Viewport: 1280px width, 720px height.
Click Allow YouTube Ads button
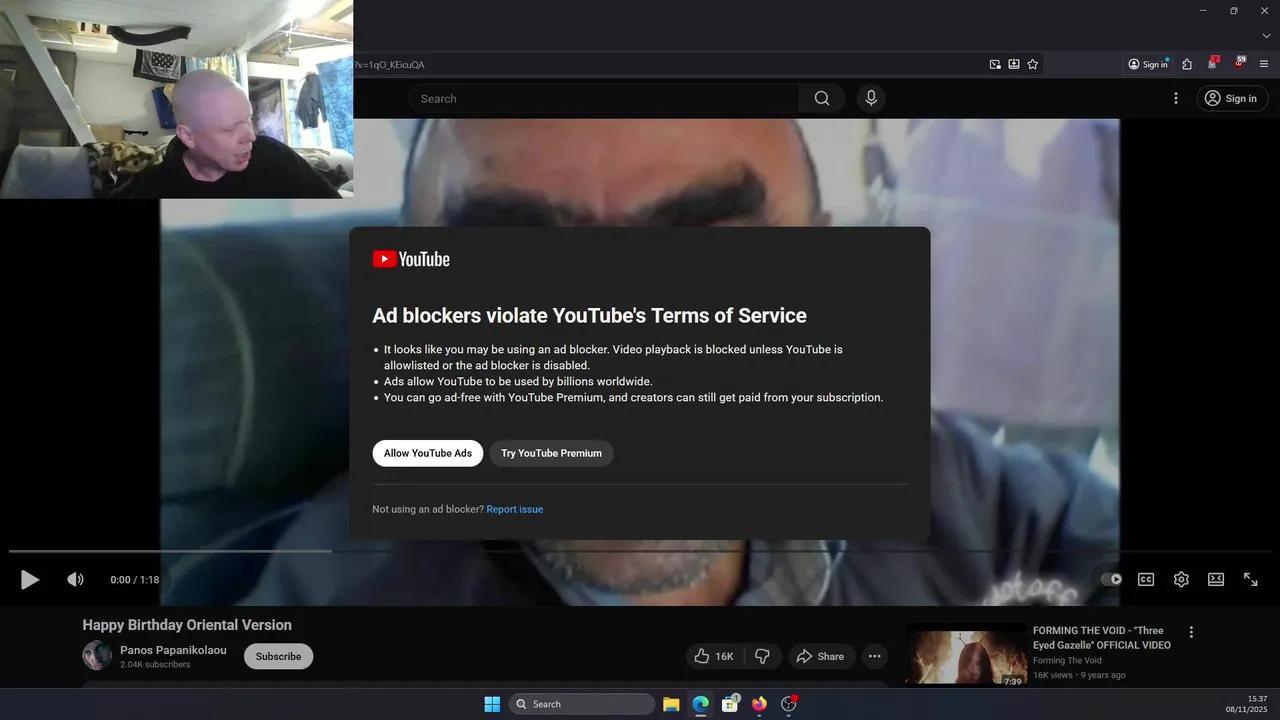point(428,453)
